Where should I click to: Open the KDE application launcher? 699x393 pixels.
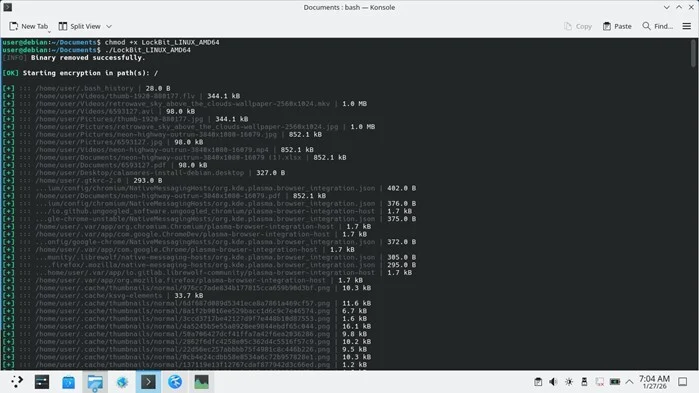[x=16, y=381]
